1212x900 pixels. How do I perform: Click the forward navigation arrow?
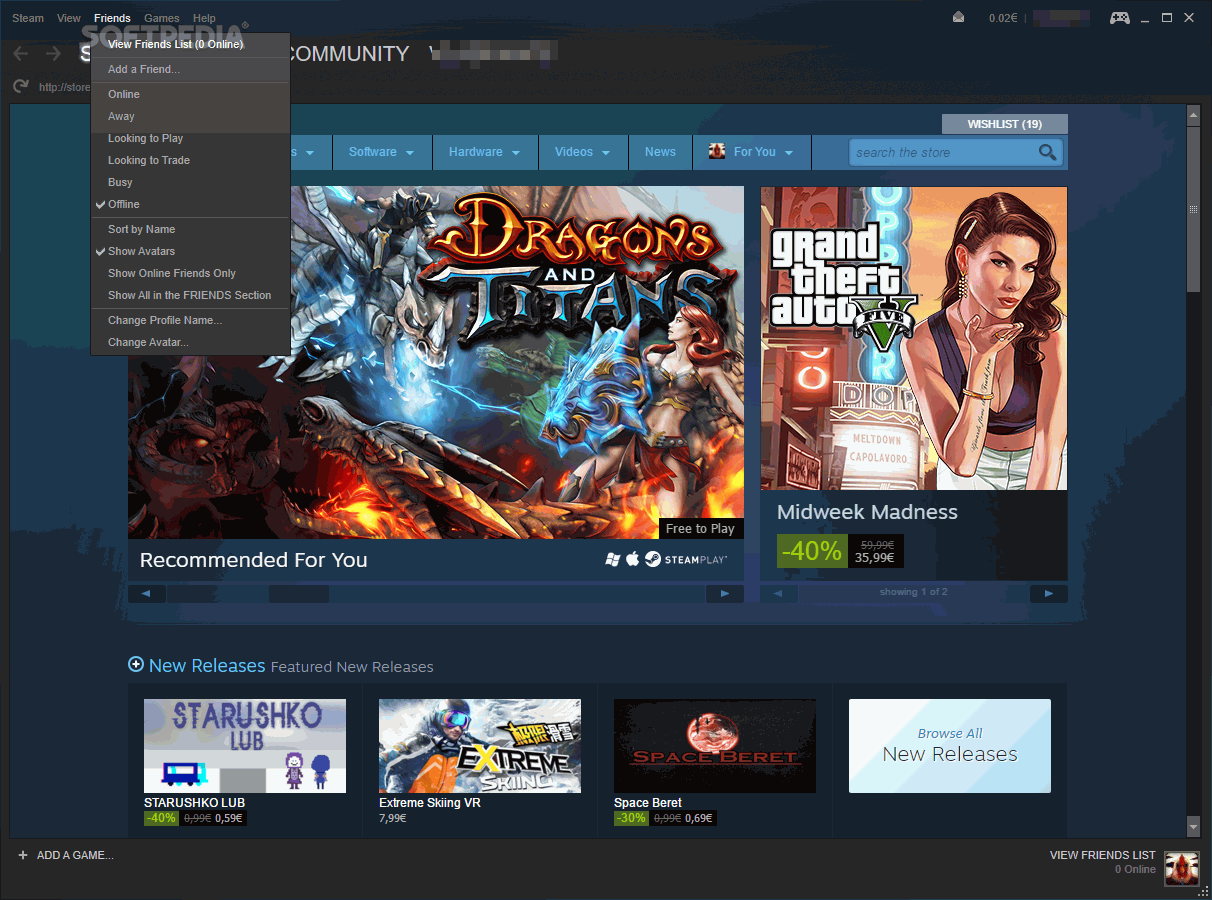pyautogui.click(x=53, y=54)
